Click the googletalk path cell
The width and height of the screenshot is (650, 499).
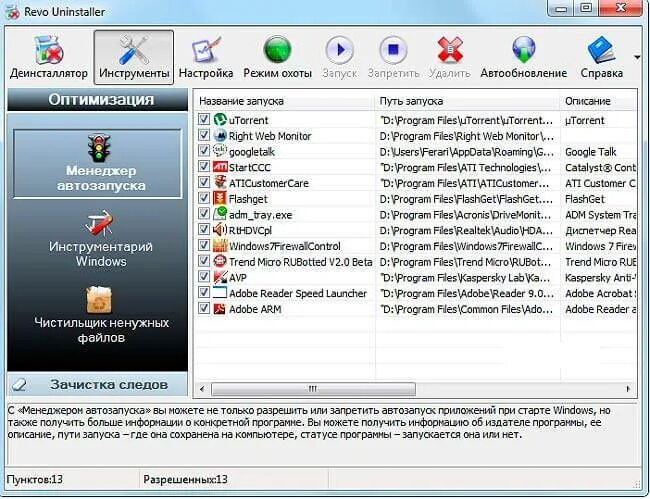[466, 152]
